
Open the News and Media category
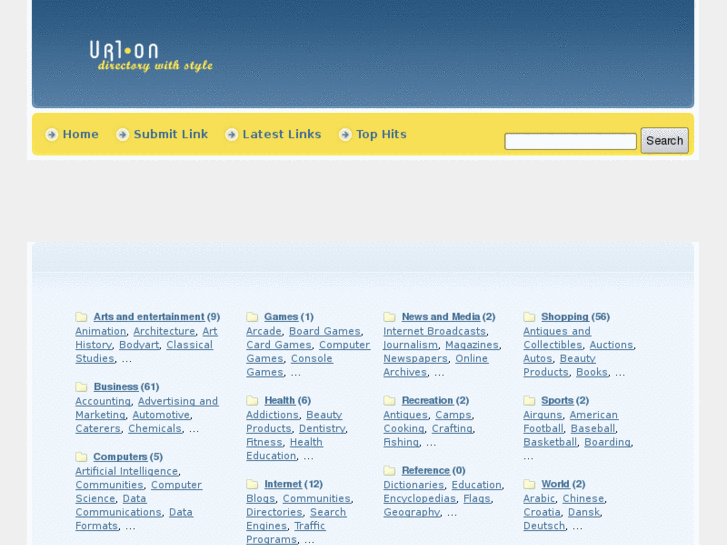point(441,317)
